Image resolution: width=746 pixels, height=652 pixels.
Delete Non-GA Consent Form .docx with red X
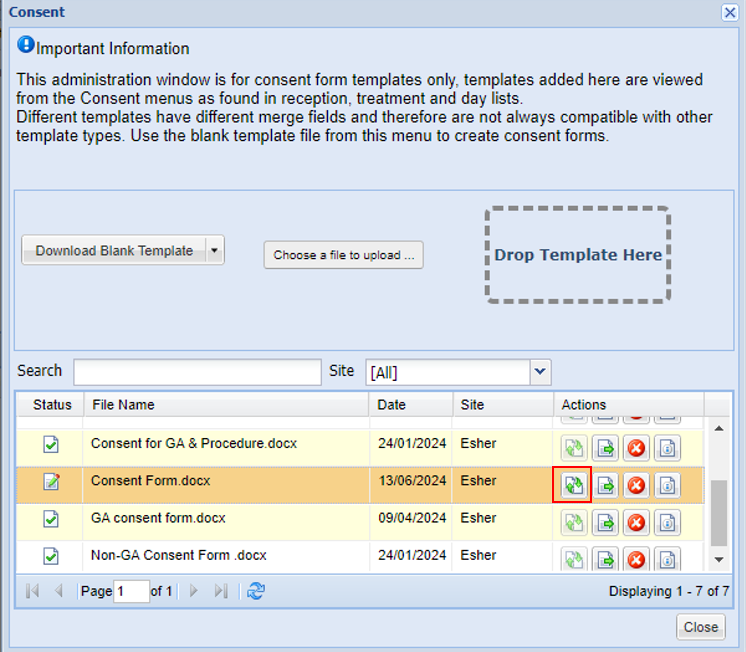(636, 559)
